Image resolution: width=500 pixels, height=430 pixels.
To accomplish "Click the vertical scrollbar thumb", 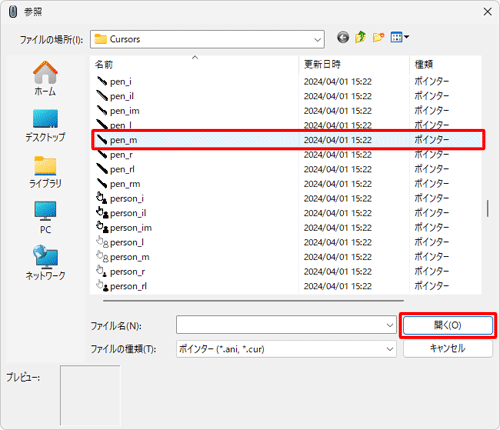I will pos(488,208).
